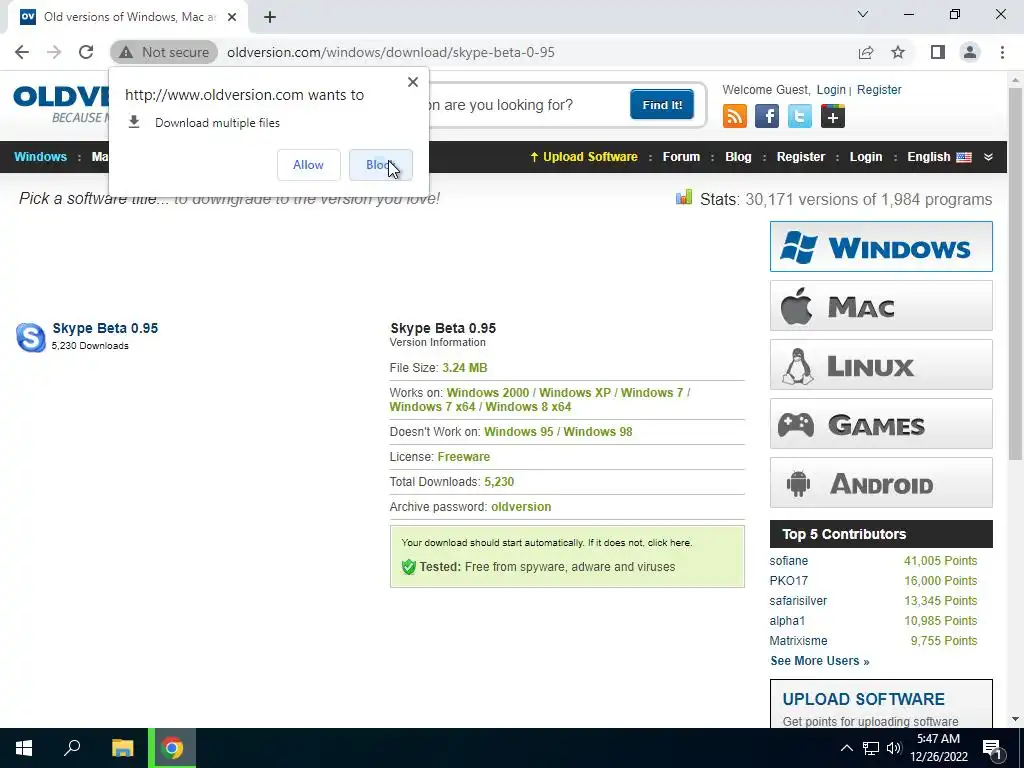Viewport: 1024px width, 768px height.
Task: Open the Skype Beta 0.95 title link
Action: pos(105,328)
